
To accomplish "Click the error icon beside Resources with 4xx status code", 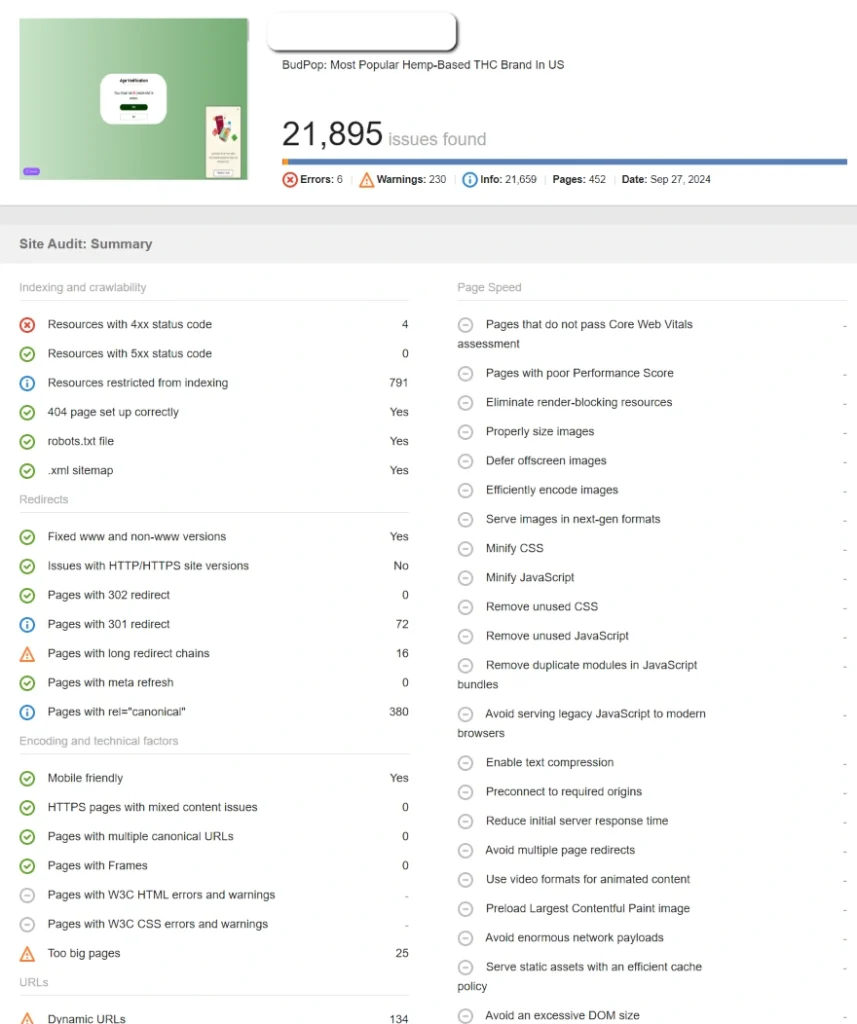I will point(27,324).
